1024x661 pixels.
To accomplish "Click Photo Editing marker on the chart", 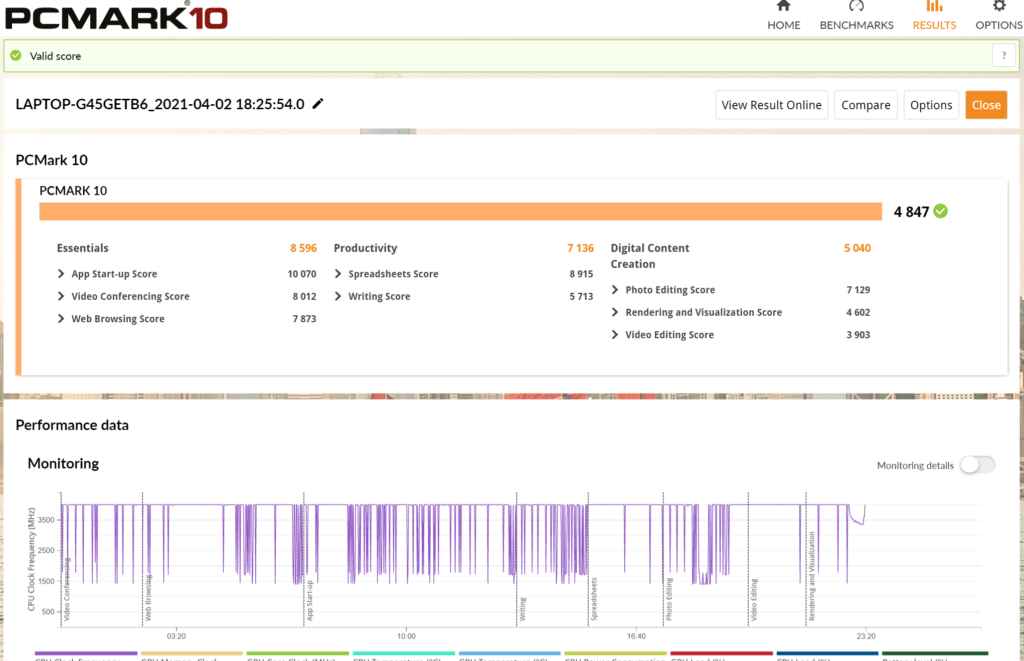I will (x=669, y=599).
